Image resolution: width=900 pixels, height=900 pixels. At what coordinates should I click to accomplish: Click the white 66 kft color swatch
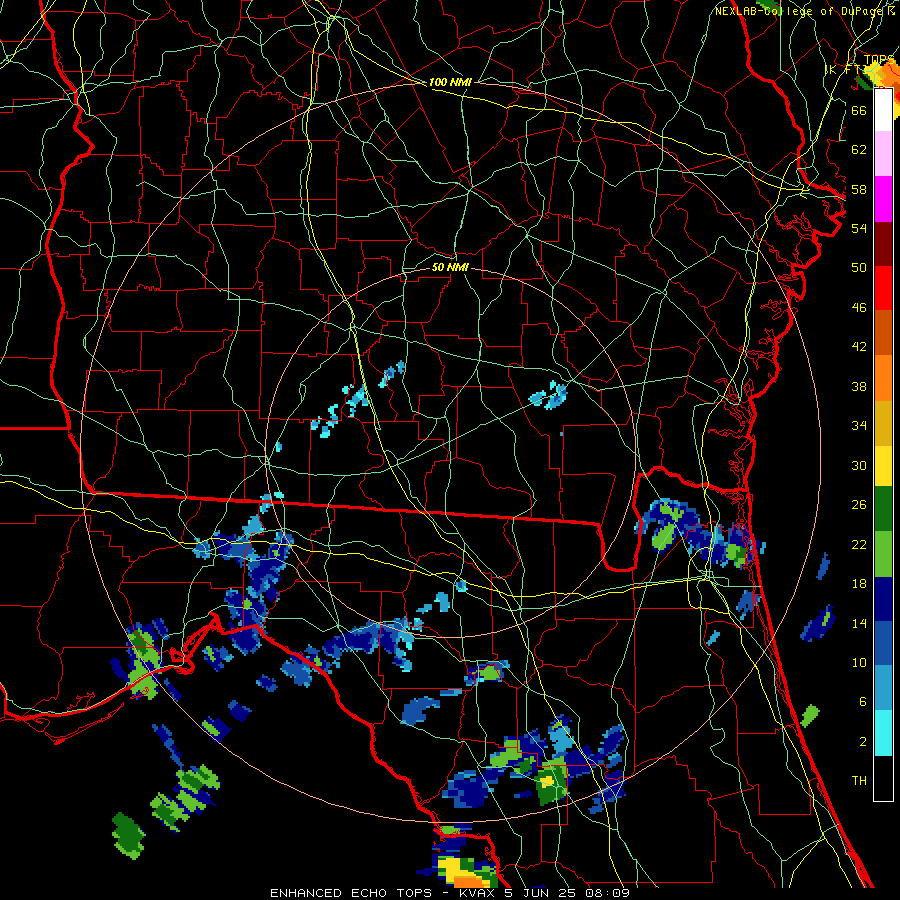pyautogui.click(x=883, y=110)
